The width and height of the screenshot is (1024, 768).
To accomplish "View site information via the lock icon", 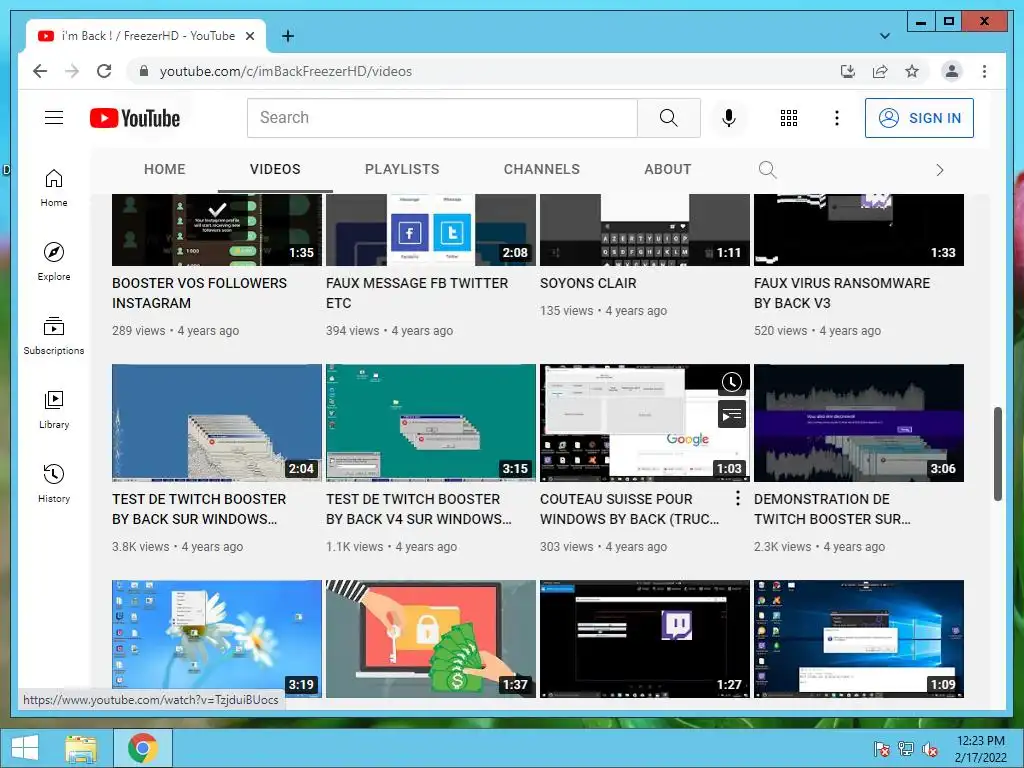I will coord(144,71).
